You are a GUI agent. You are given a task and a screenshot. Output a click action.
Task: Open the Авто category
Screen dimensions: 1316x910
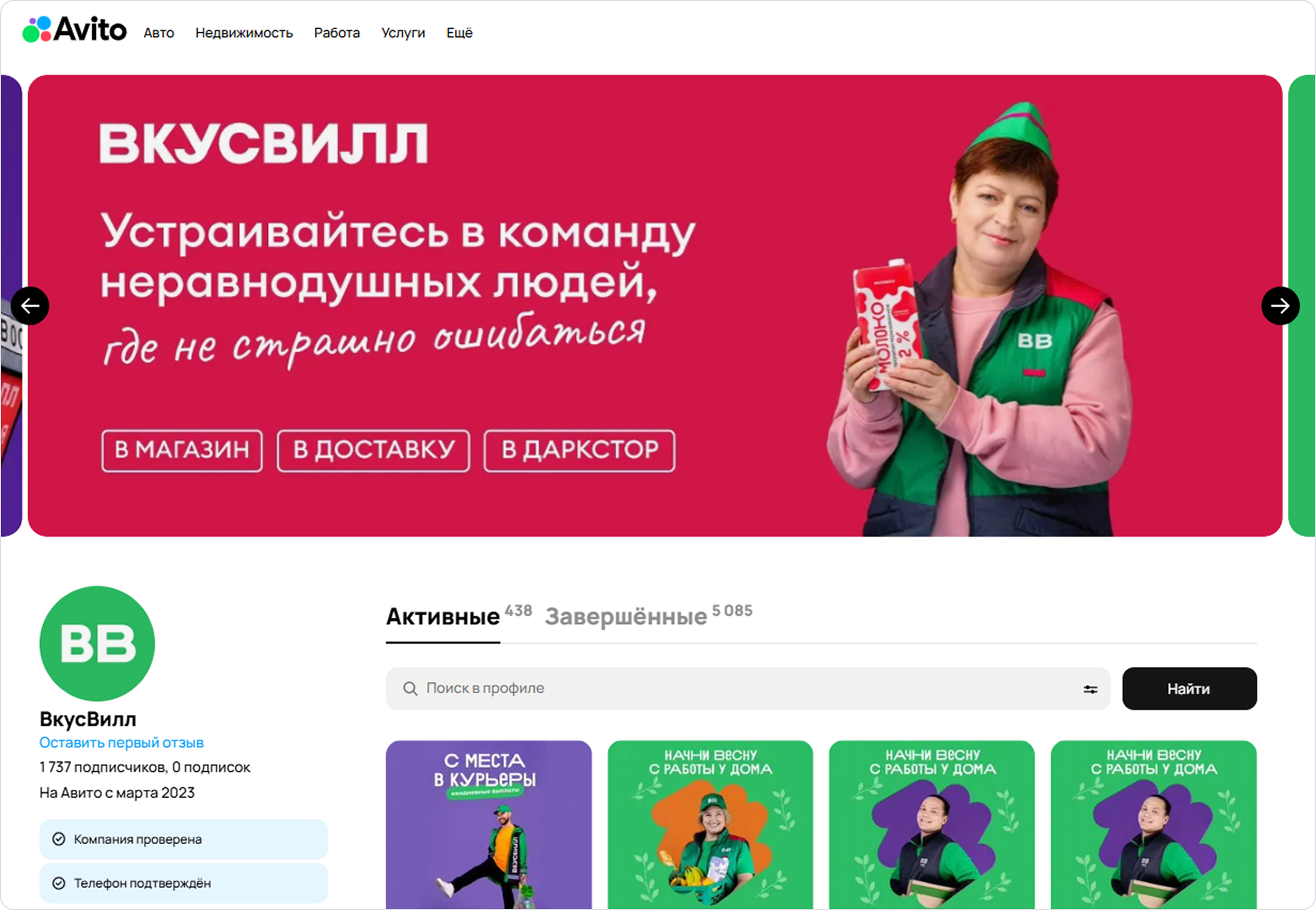pyautogui.click(x=158, y=33)
